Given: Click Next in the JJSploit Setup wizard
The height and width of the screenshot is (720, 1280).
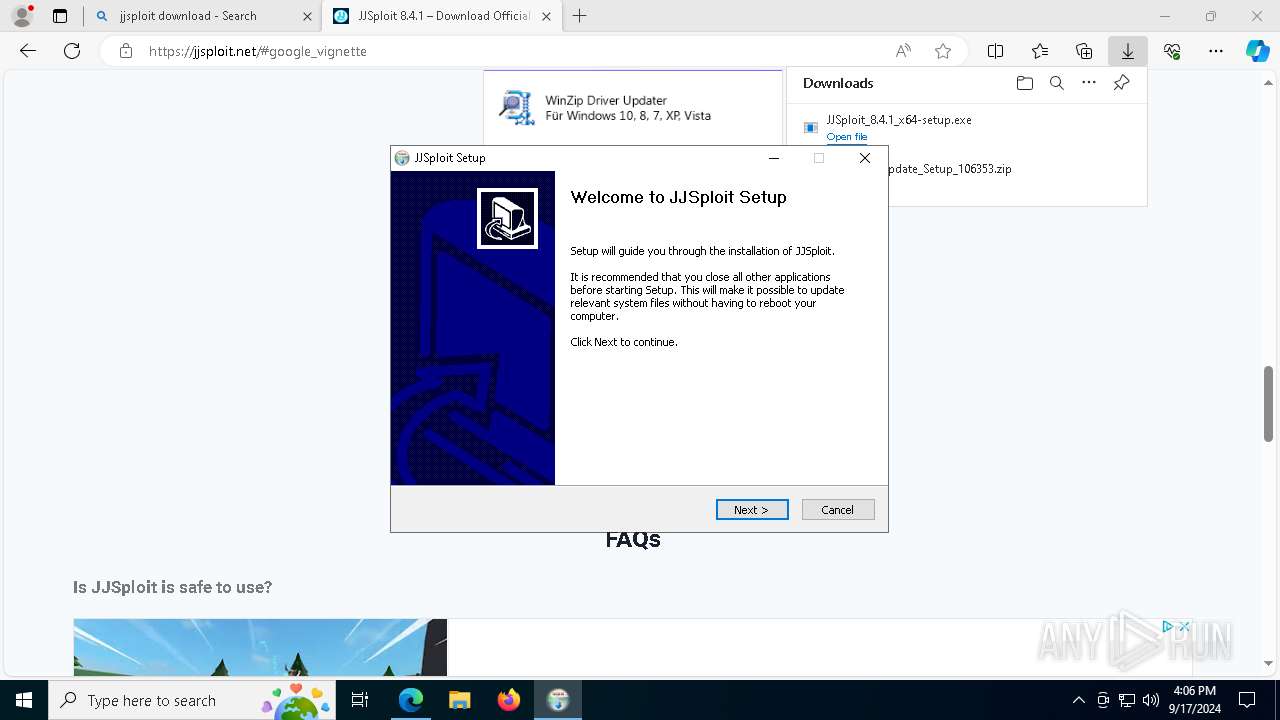Looking at the screenshot, I should 752,510.
